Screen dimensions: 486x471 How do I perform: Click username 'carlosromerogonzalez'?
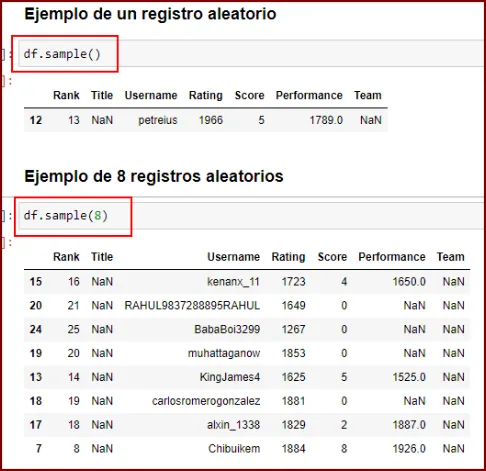(x=206, y=401)
